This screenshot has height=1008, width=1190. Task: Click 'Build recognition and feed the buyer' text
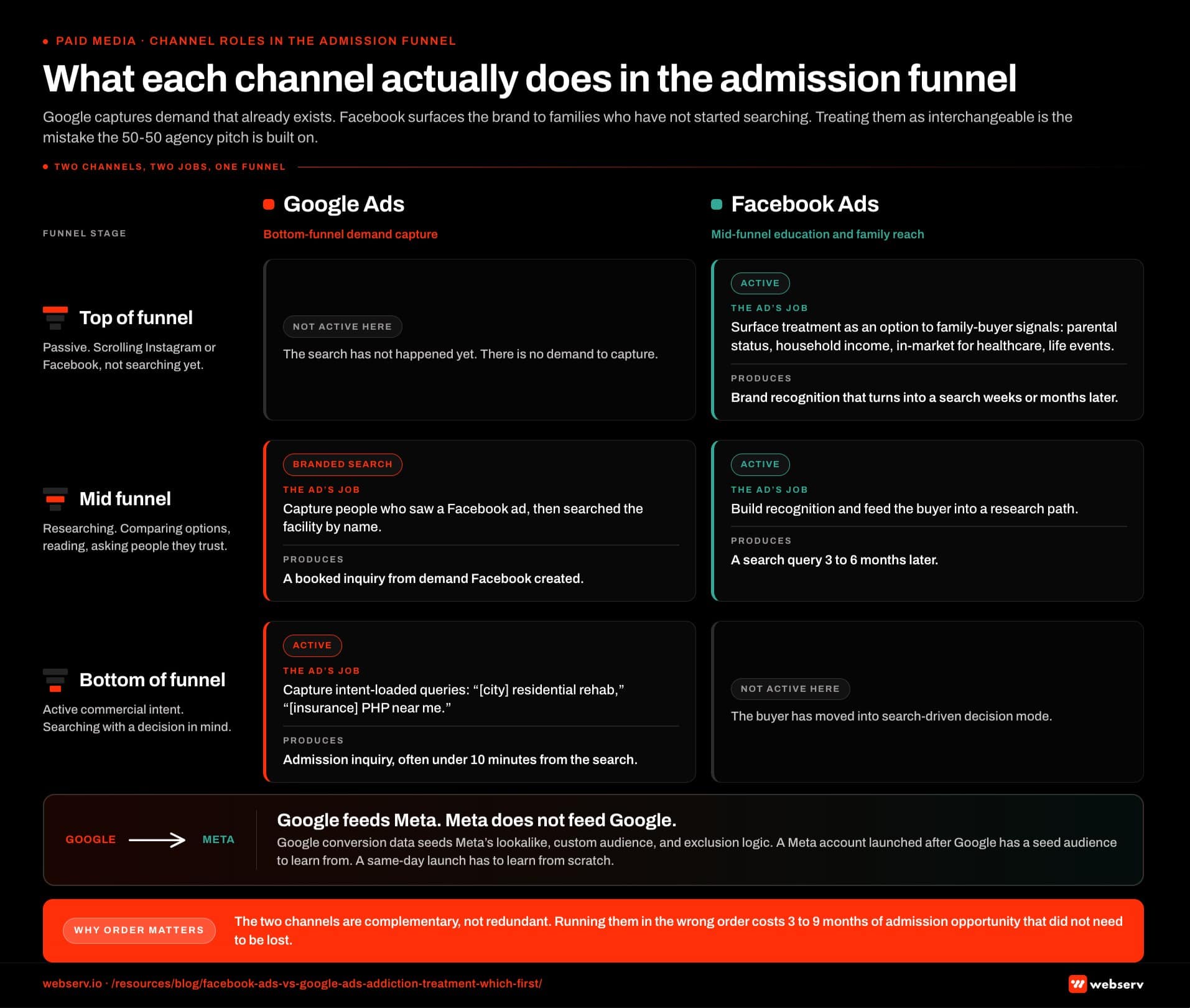pos(904,509)
